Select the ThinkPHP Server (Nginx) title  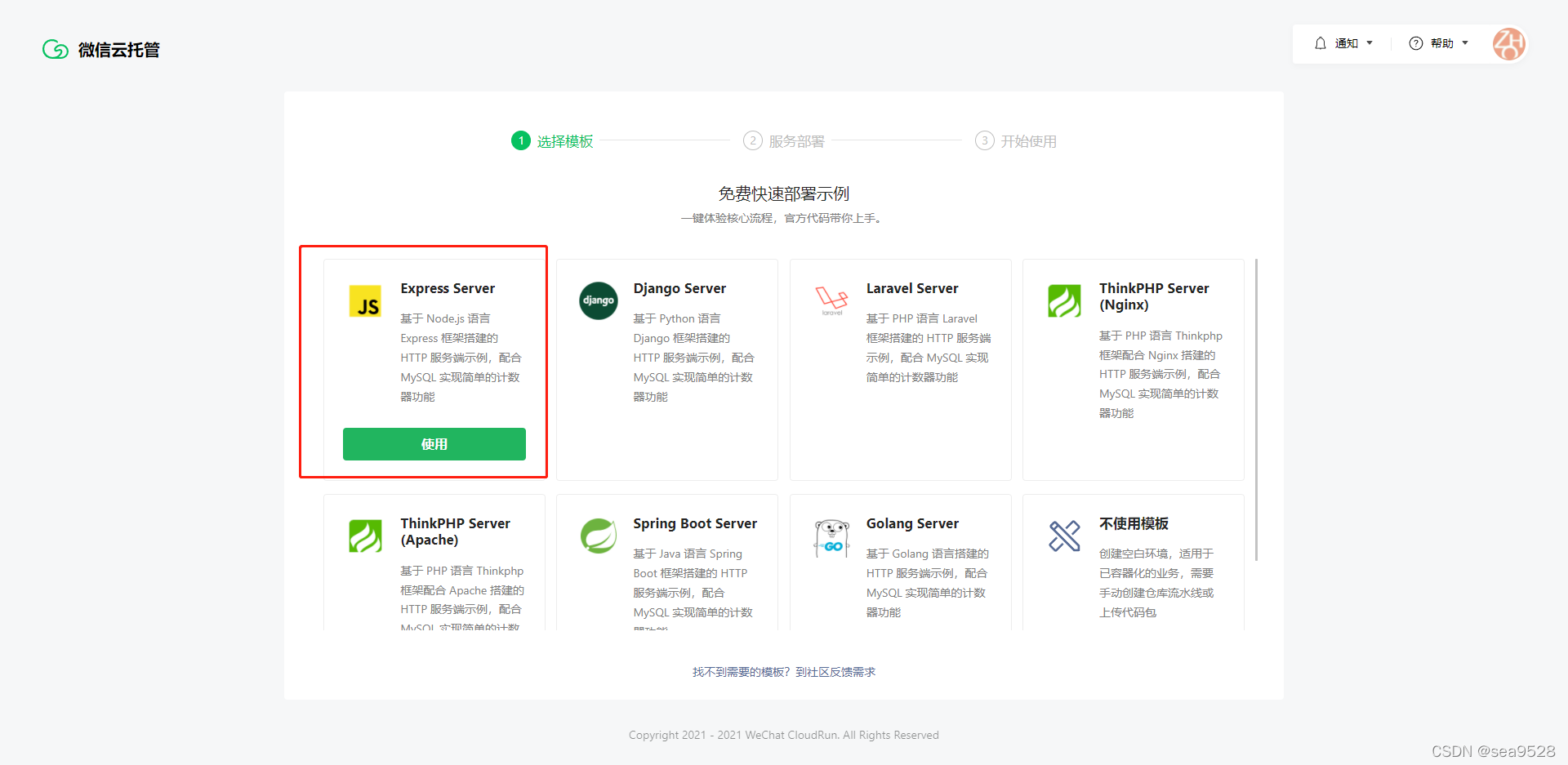pyautogui.click(x=1154, y=296)
